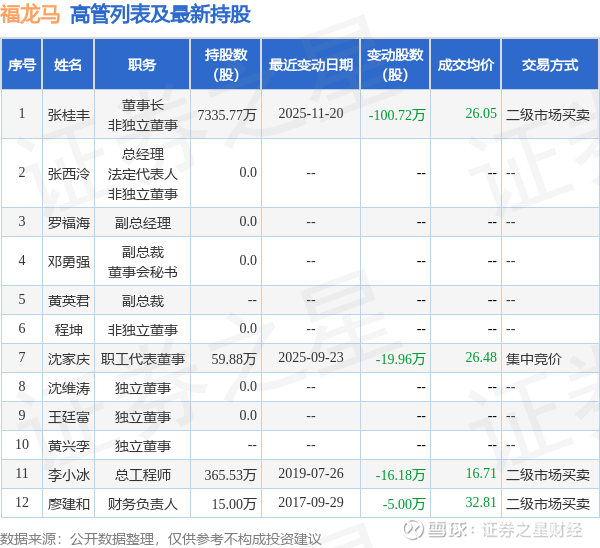The width and height of the screenshot is (600, 548).
Task: Select the 职务 column header
Action: click(142, 64)
